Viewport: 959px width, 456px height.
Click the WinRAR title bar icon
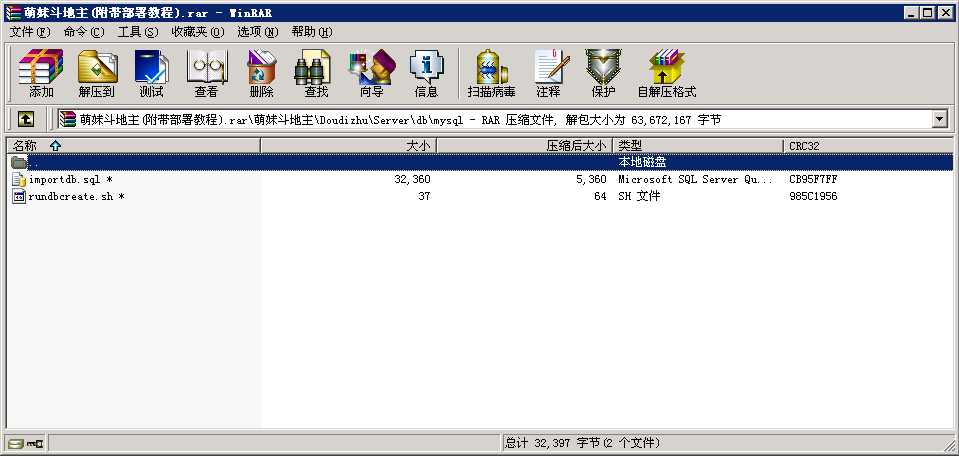pos(13,12)
